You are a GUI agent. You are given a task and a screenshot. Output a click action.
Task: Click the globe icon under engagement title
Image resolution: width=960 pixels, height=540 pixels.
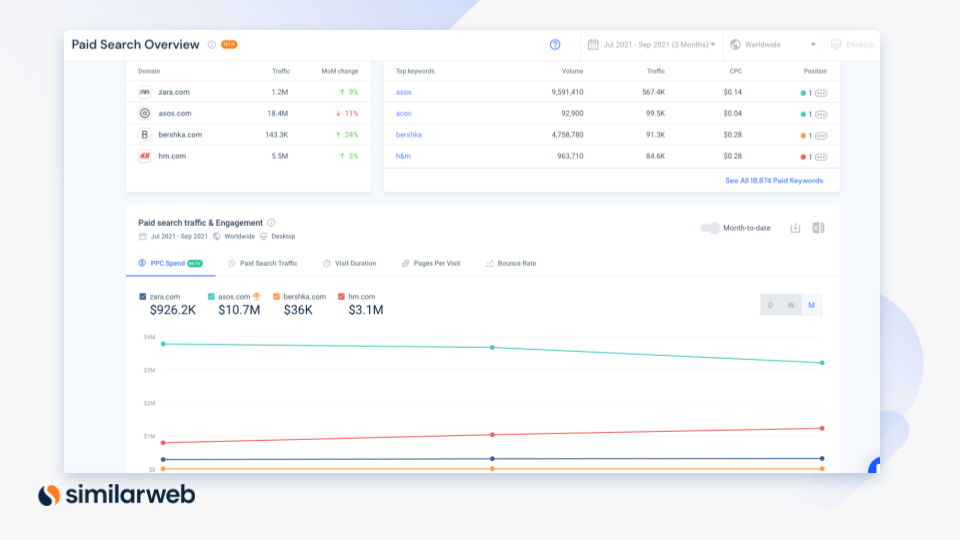(x=217, y=236)
